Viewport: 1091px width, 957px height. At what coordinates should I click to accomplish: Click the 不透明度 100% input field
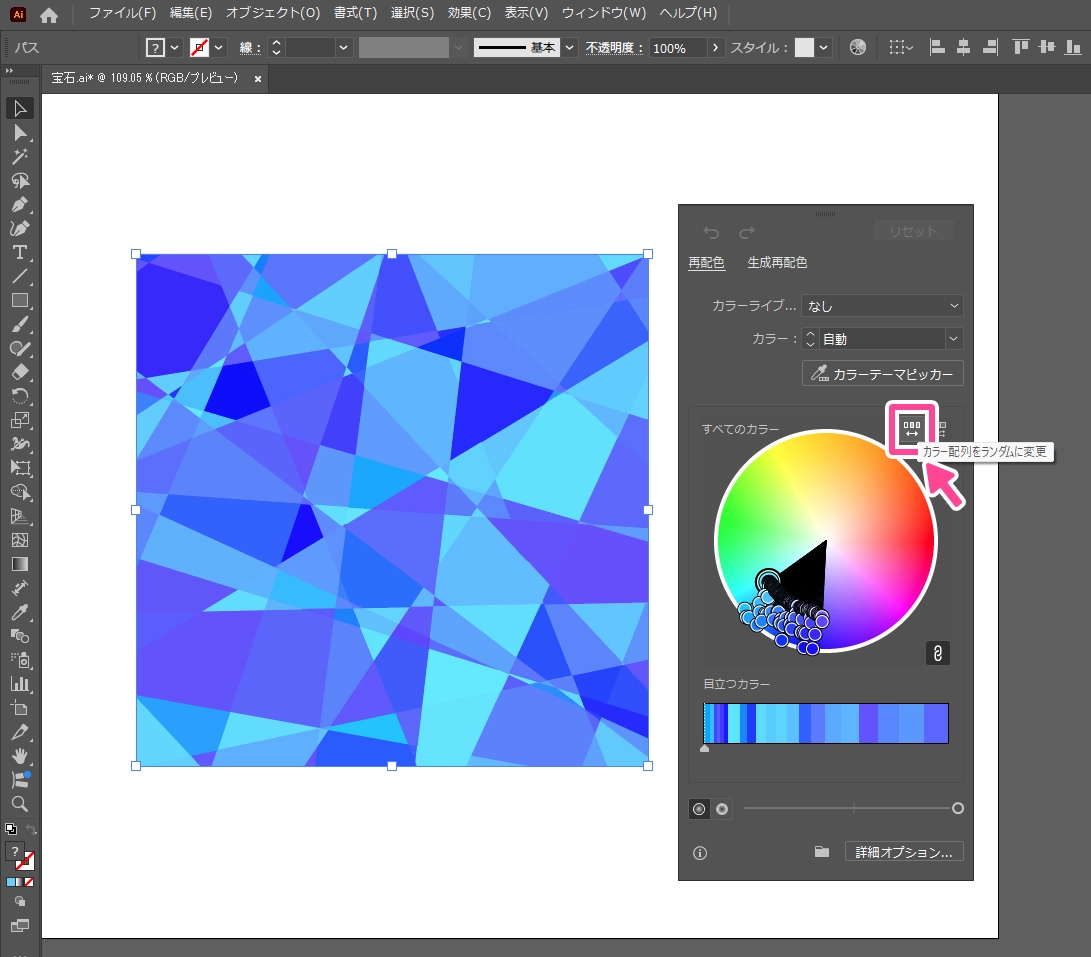pyautogui.click(x=677, y=48)
